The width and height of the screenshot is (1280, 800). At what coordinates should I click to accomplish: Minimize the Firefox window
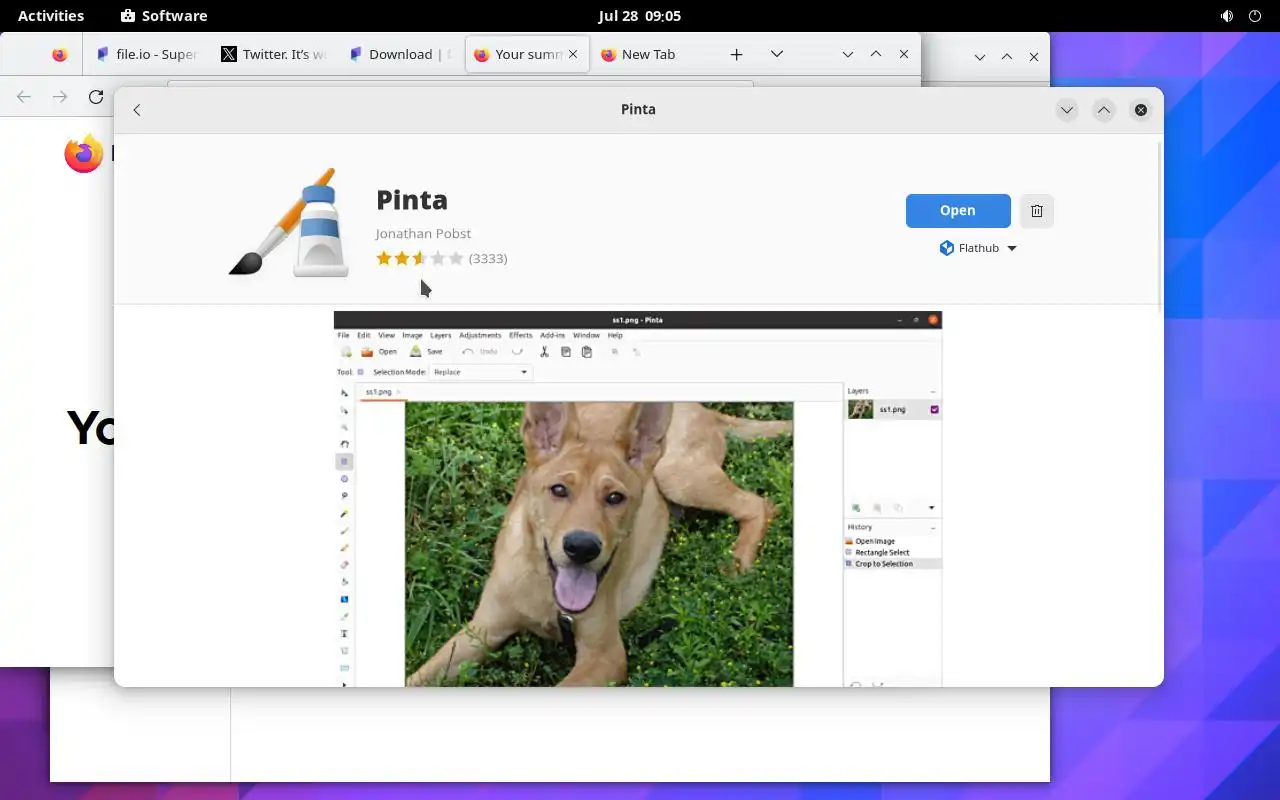tap(848, 55)
